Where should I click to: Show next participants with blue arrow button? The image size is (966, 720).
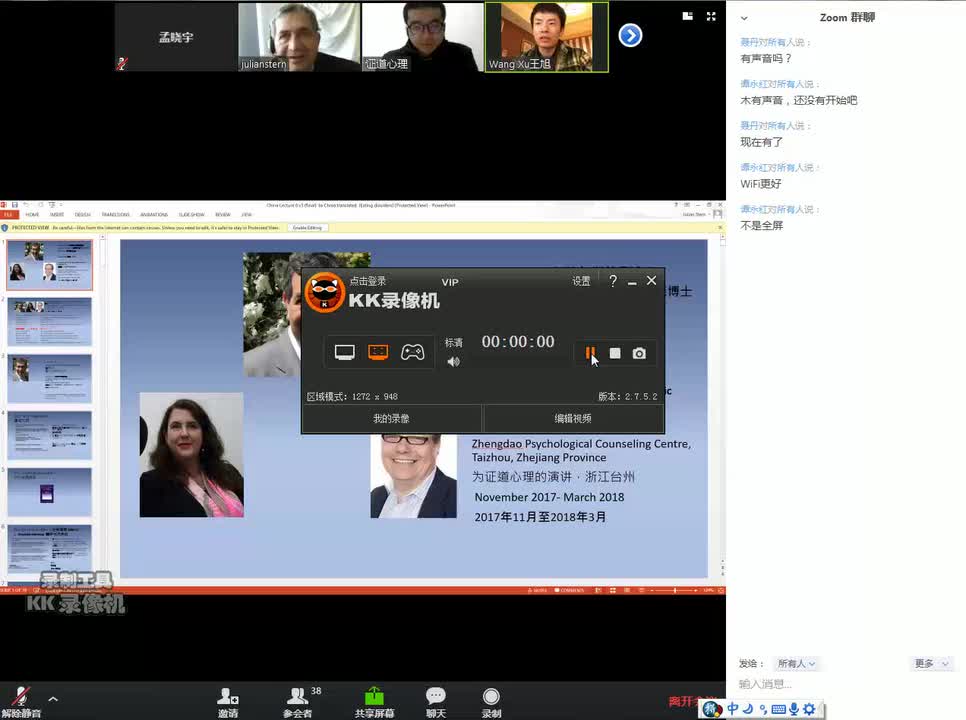(630, 35)
